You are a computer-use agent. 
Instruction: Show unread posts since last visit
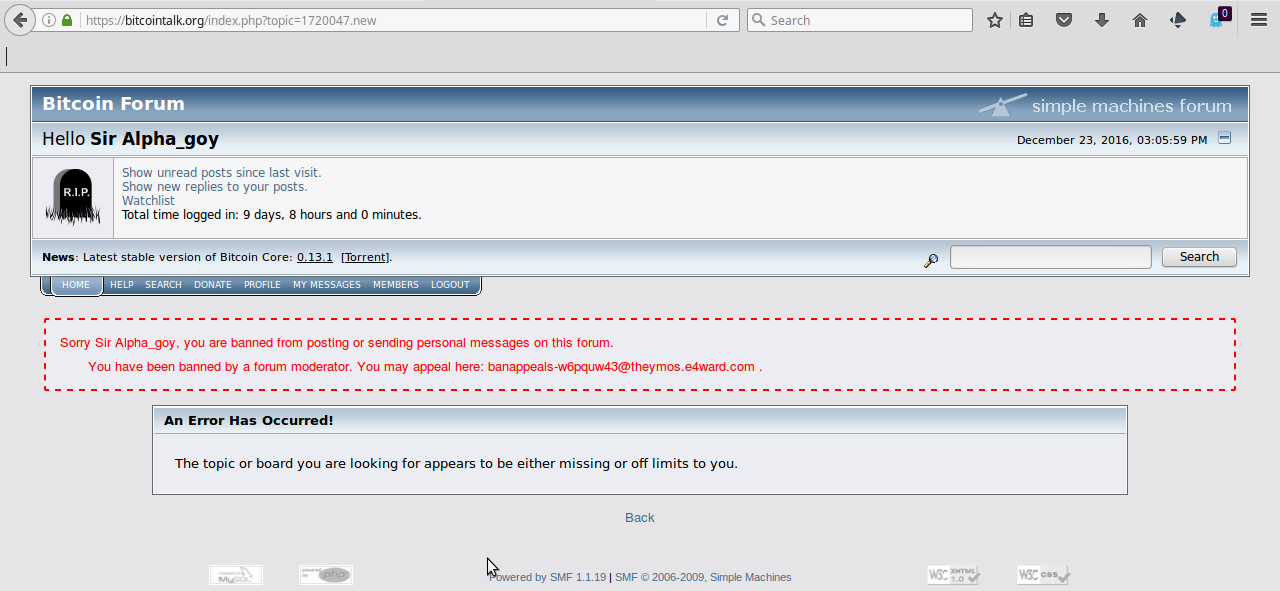(222, 173)
